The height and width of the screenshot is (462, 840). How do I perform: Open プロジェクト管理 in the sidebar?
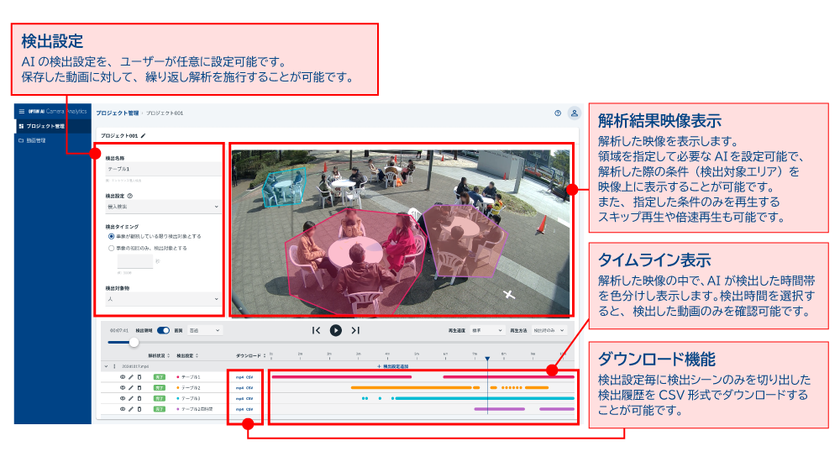pyautogui.click(x=52, y=126)
